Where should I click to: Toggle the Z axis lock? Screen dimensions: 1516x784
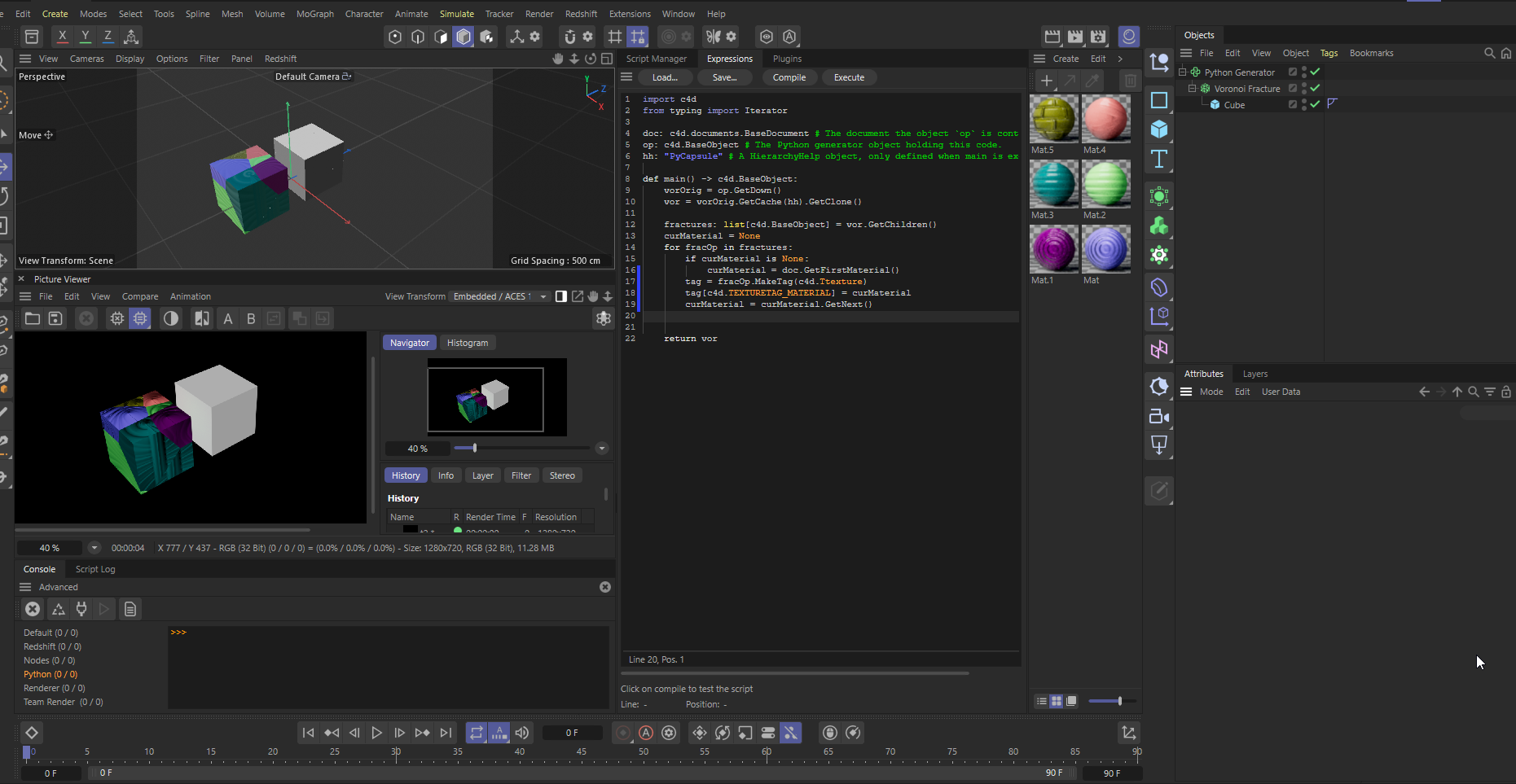[108, 37]
